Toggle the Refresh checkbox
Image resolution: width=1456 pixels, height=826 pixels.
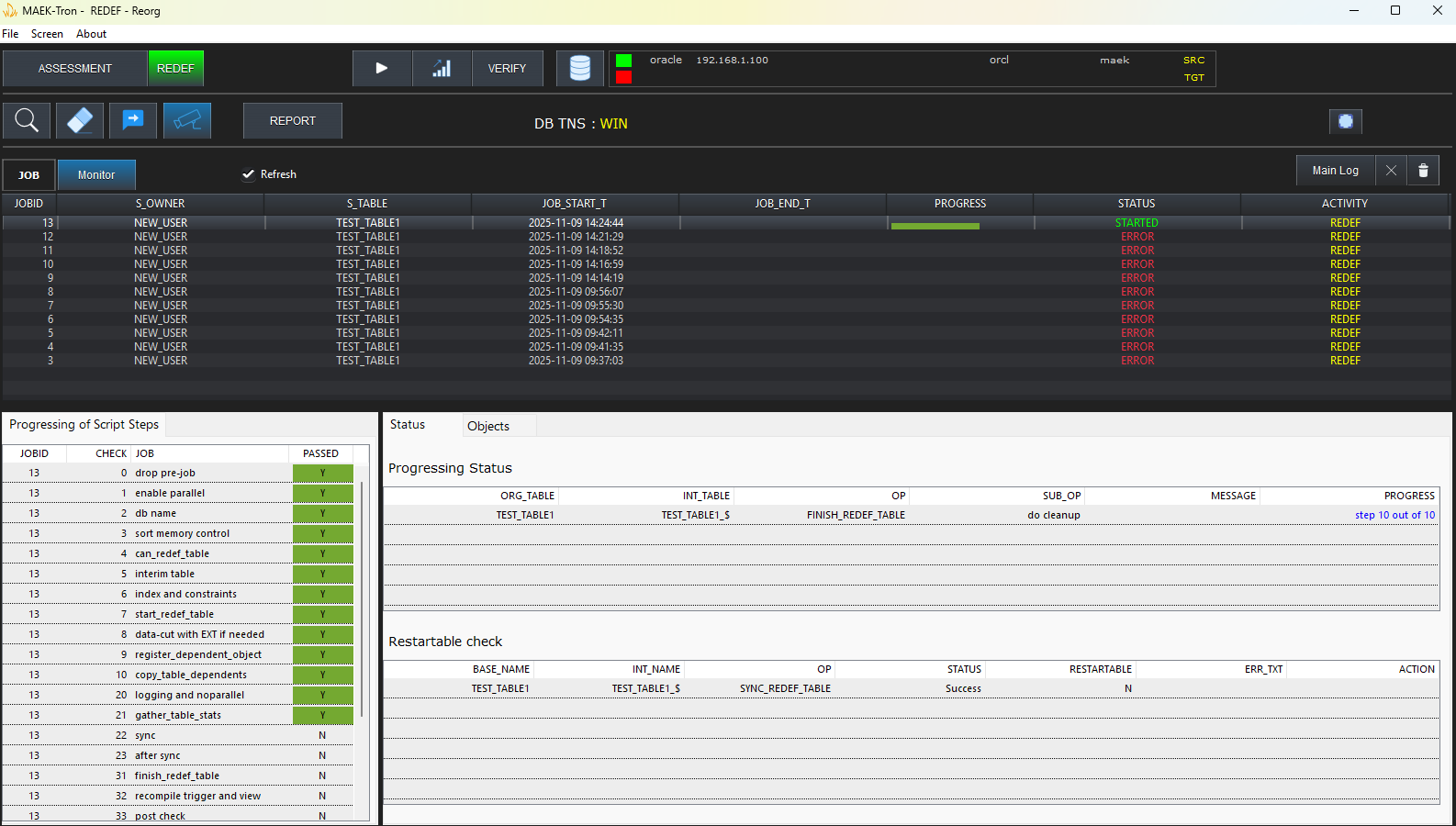[x=248, y=174]
